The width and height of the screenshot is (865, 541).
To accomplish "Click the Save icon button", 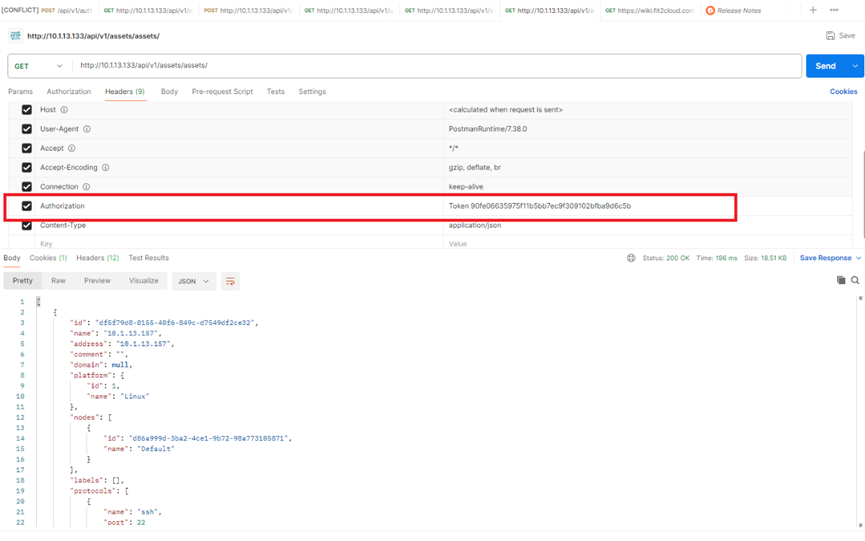I will pyautogui.click(x=839, y=36).
